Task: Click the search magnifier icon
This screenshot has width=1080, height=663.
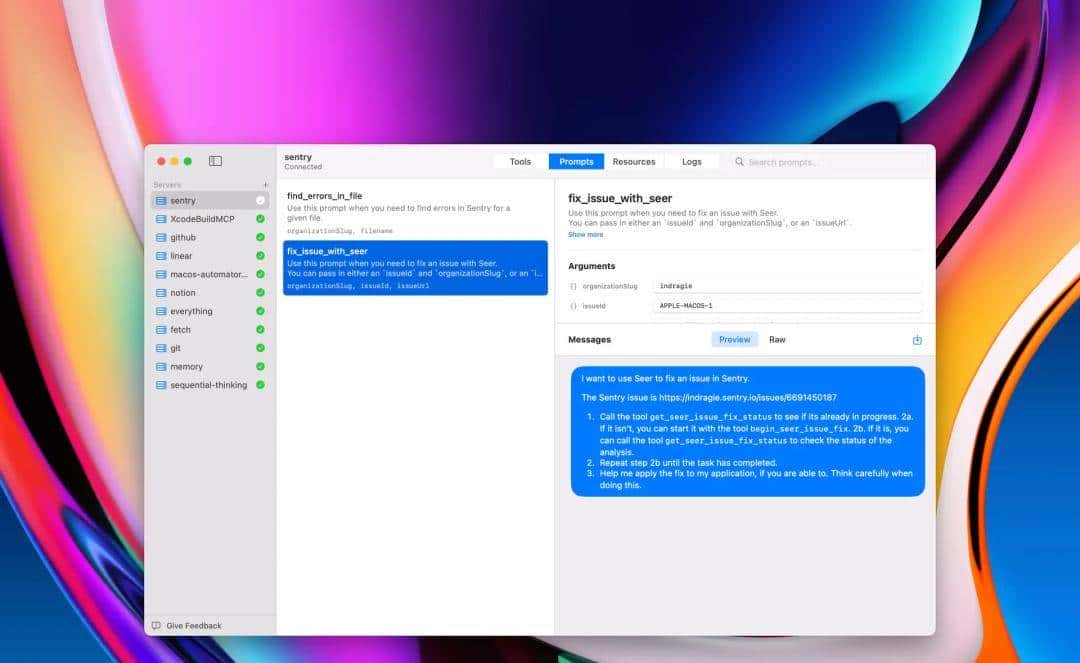Action: tap(740, 162)
